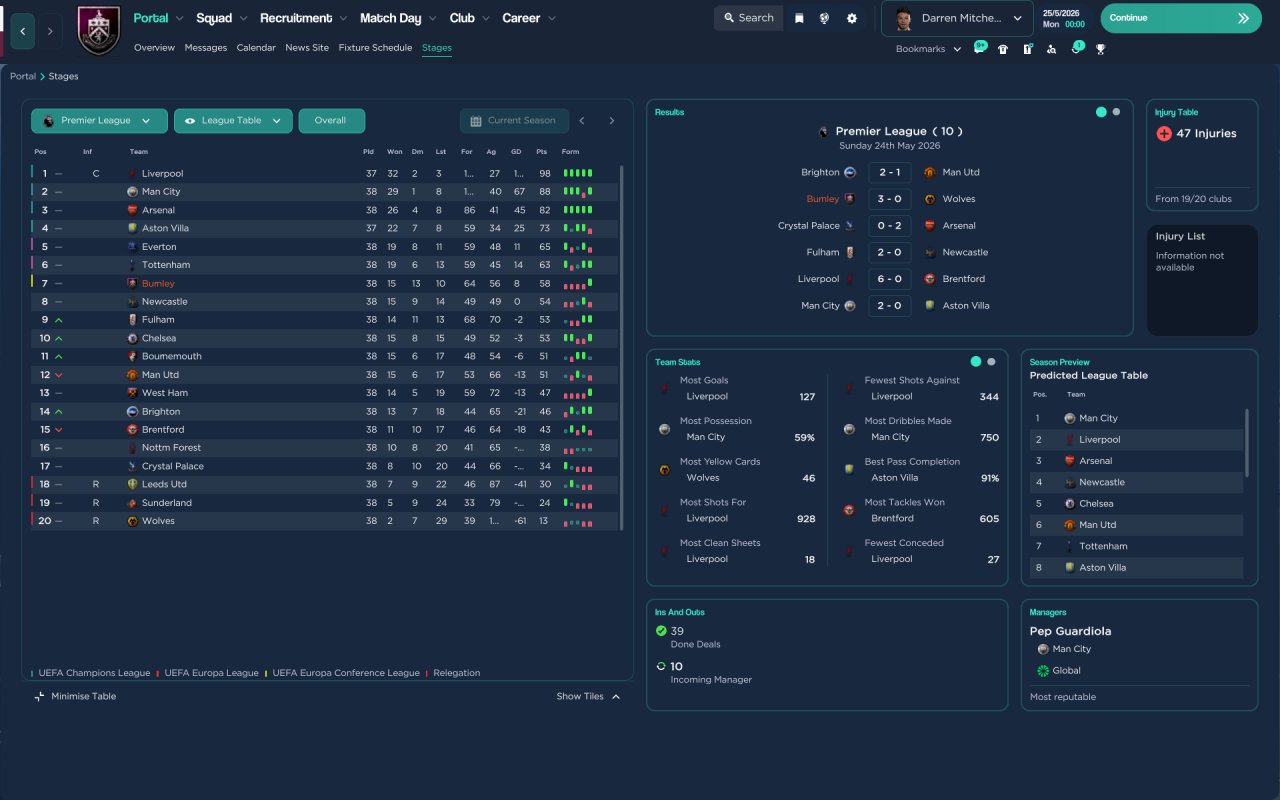Image resolution: width=1280 pixels, height=800 pixels.
Task: Expand the Match Day menu chevron
Action: click(x=432, y=19)
